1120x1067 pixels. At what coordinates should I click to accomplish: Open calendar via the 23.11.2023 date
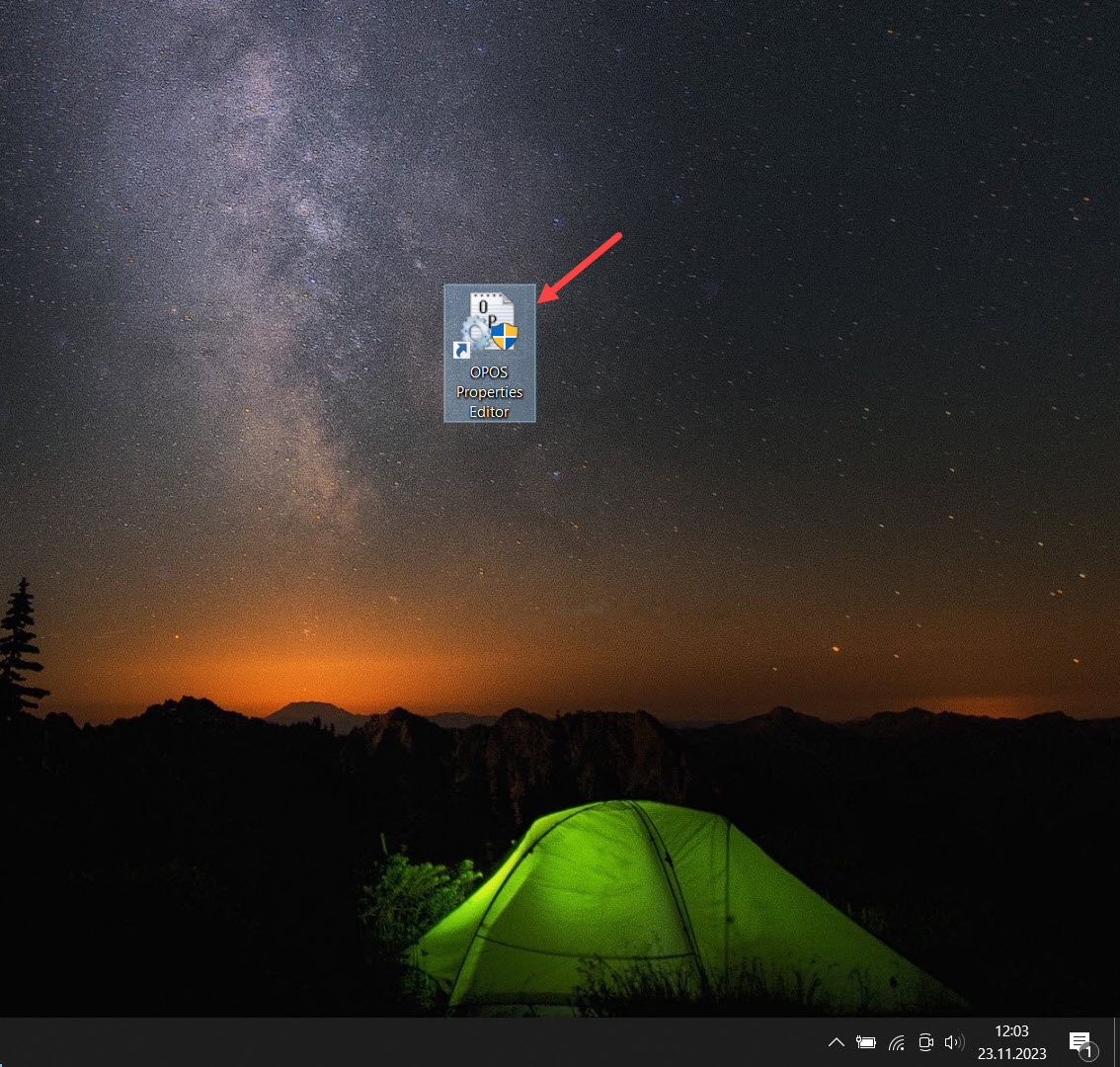1012,1053
